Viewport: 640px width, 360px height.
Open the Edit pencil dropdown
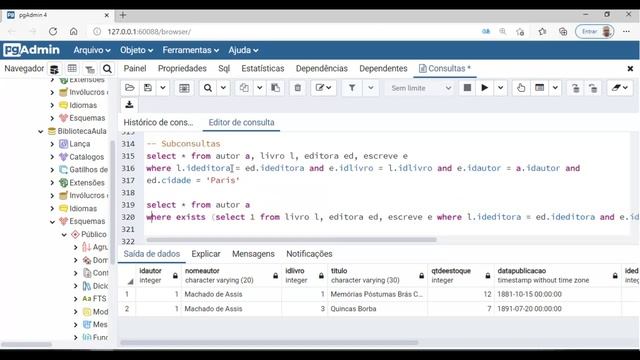pyautogui.click(x=323, y=88)
